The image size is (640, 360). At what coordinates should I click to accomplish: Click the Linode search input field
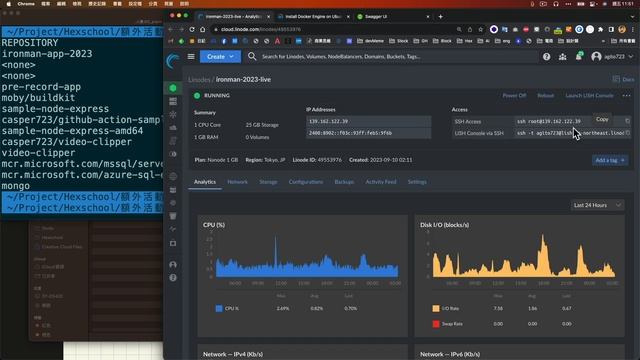pyautogui.click(x=398, y=57)
